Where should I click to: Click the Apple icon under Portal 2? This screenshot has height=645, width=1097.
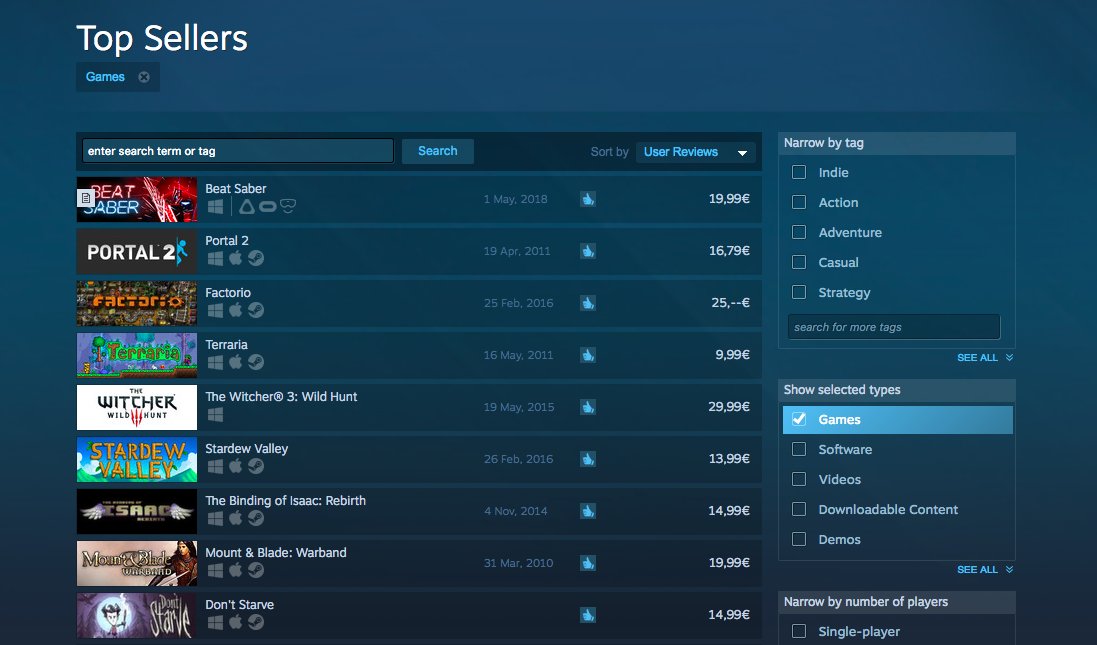[236, 257]
